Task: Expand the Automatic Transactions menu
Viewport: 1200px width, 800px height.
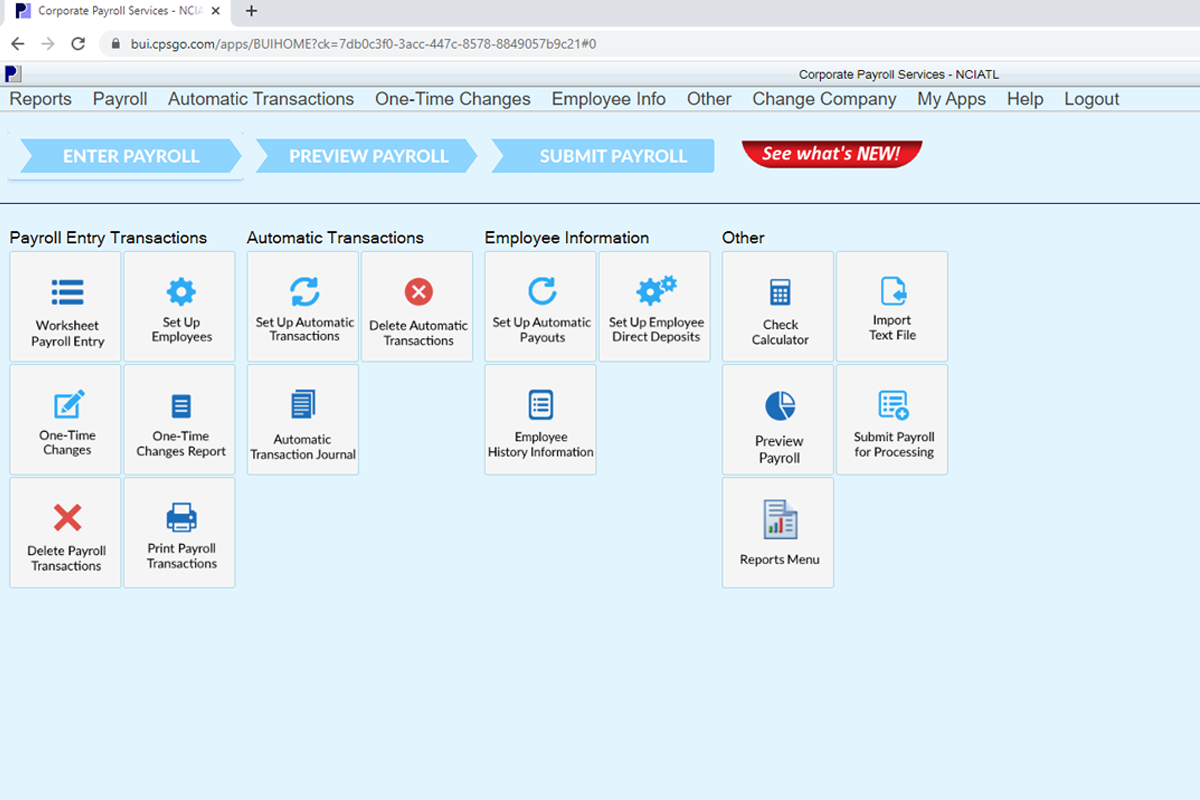Action: point(261,99)
